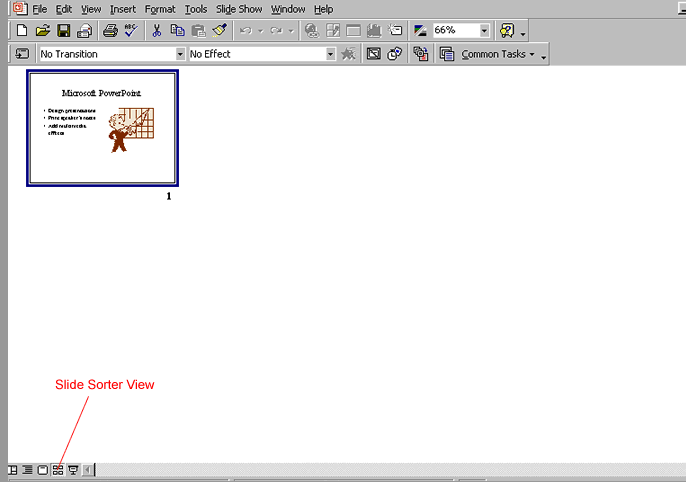Viewport: 686px width, 482px height.
Task: Run the spelling check icon
Action: click(x=130, y=31)
